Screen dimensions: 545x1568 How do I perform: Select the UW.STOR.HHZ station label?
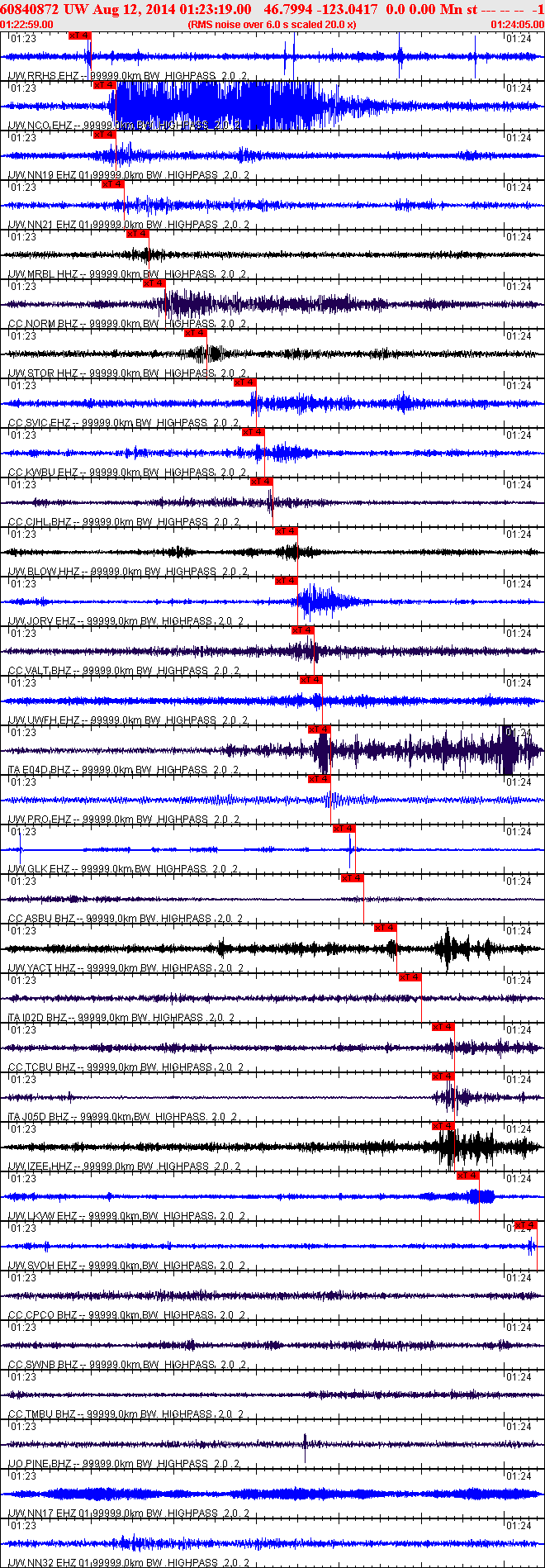tap(127, 373)
